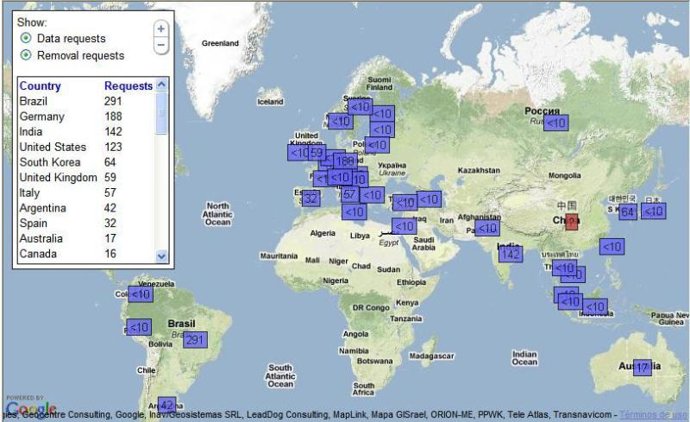Image resolution: width=690 pixels, height=422 pixels.
Task: Sort by the Requests column header
Action: (x=128, y=86)
